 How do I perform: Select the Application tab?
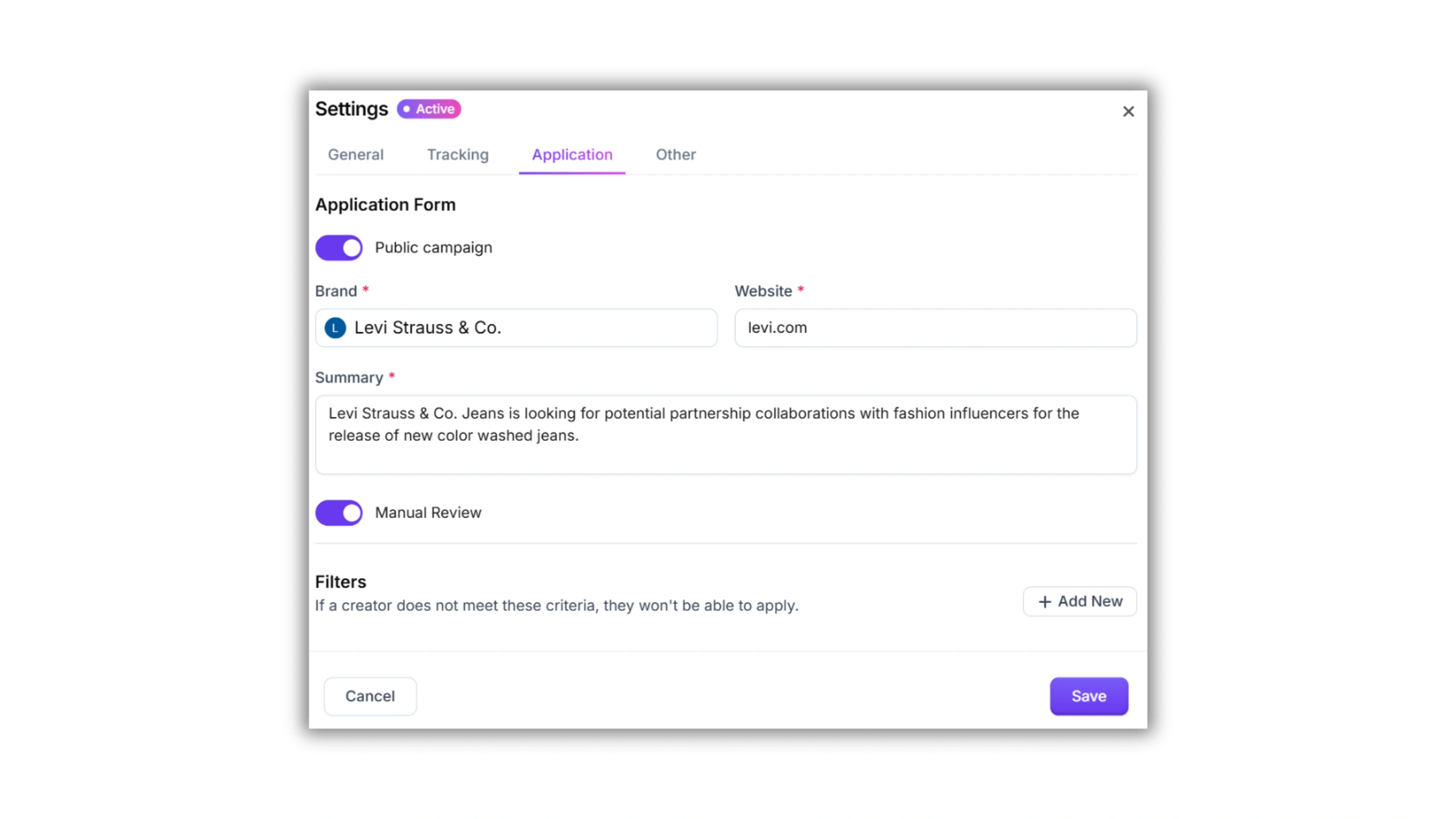click(572, 155)
